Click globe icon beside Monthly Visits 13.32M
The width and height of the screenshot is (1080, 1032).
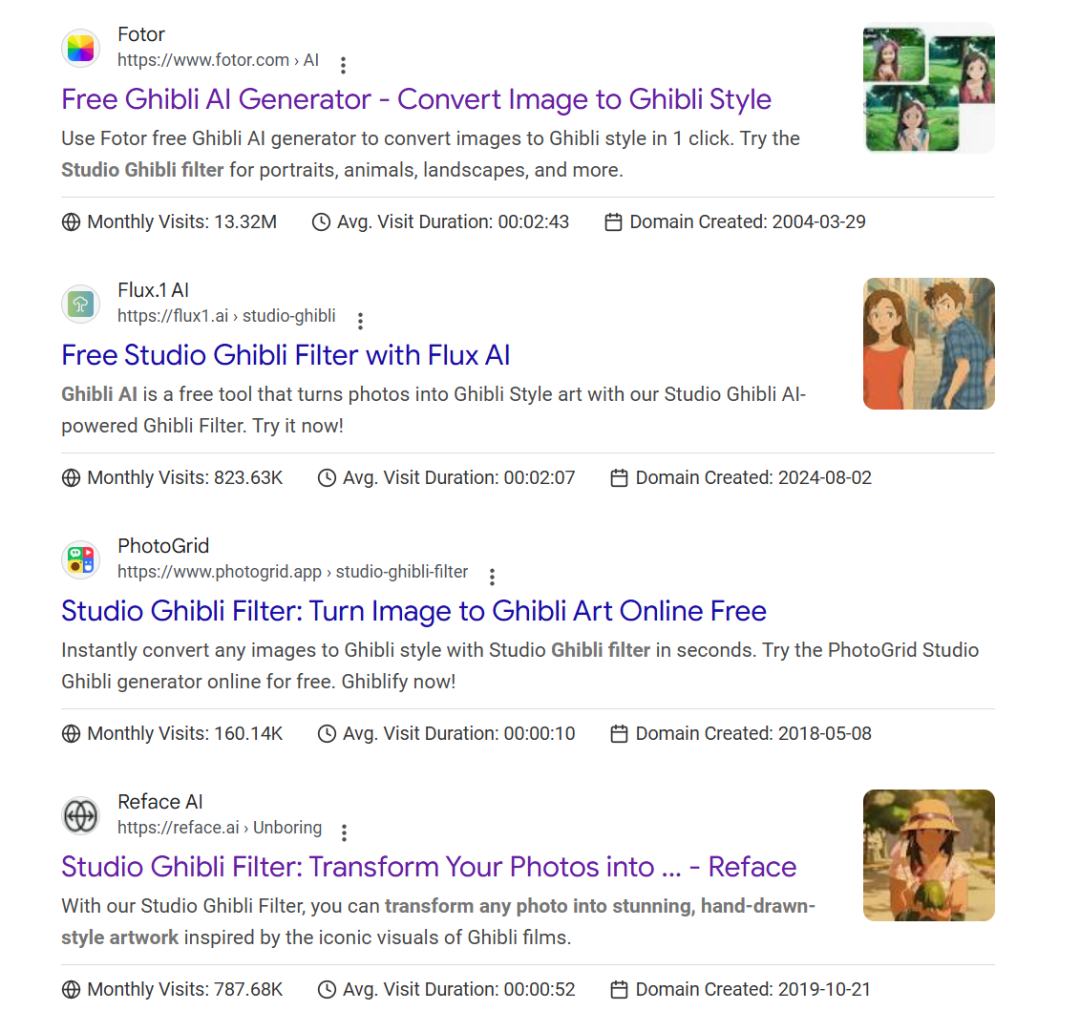(x=71, y=222)
